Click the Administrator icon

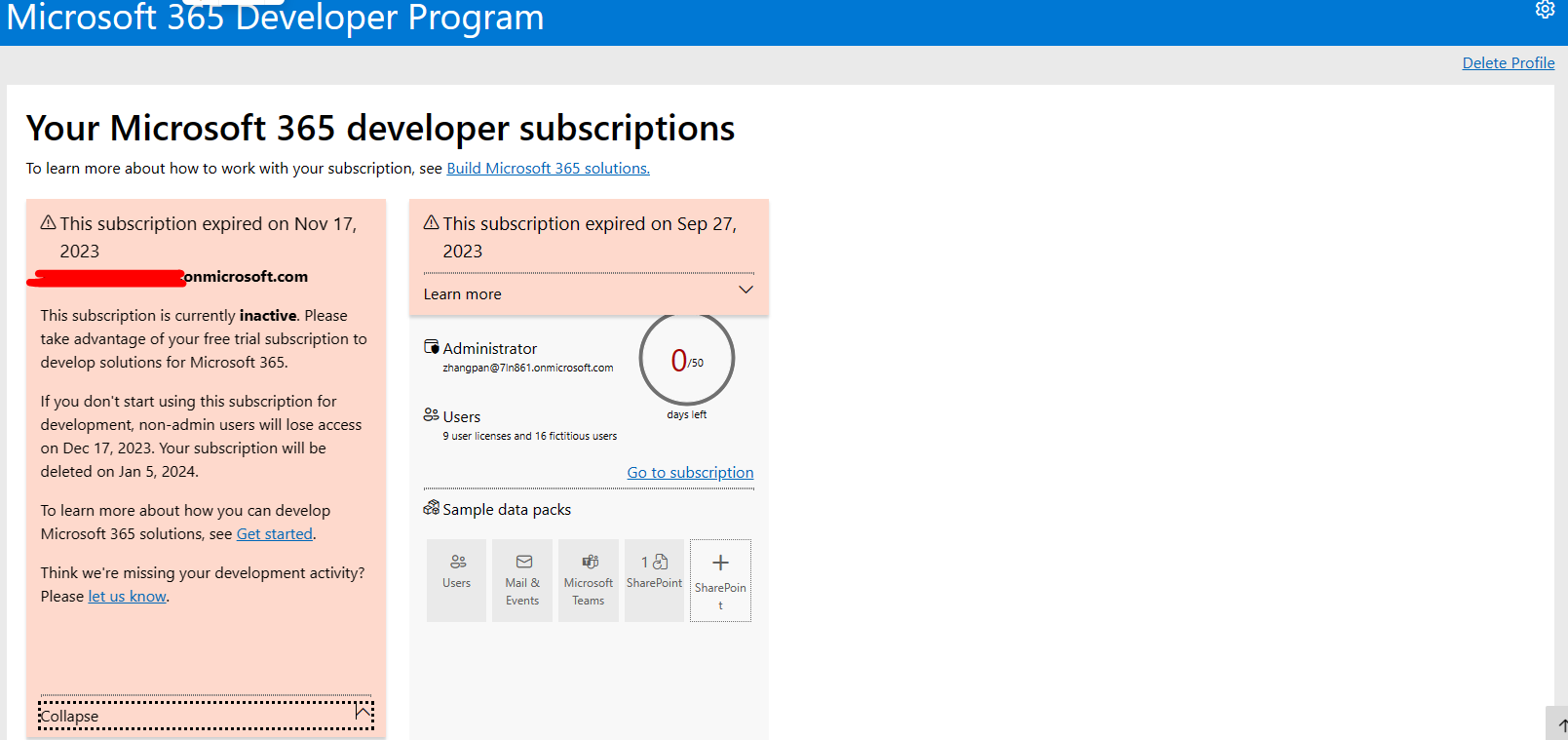pos(432,347)
